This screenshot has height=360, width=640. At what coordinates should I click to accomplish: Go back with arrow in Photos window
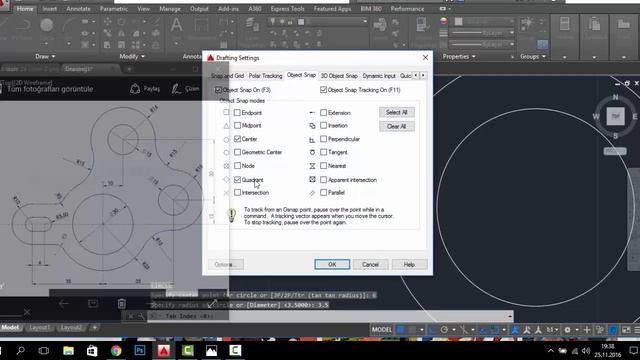tap(63, 304)
